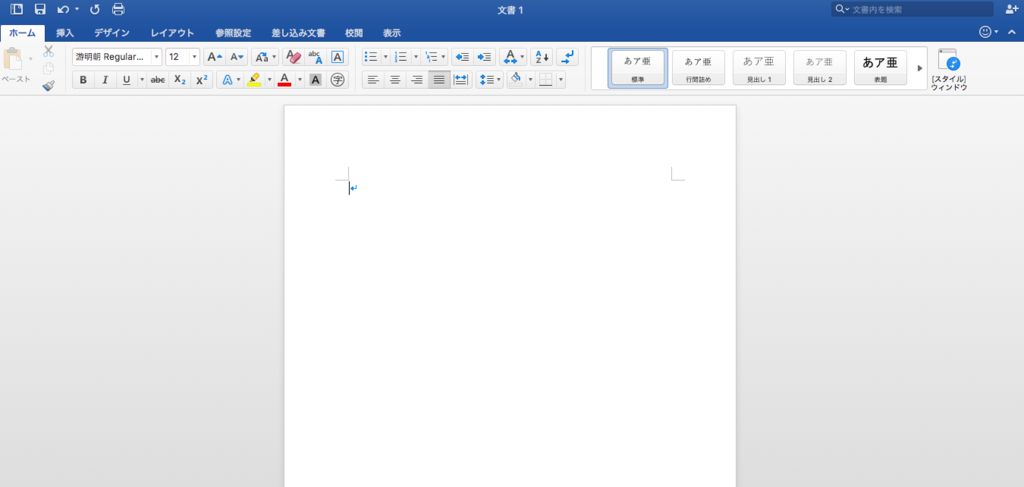Toggle strikethrough abc formatting

[158, 80]
